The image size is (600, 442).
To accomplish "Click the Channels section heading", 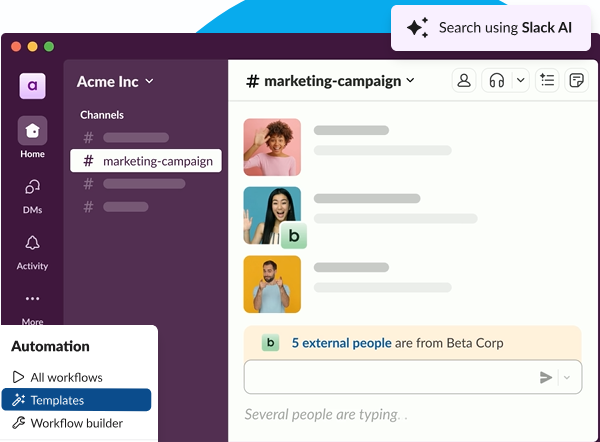I will [x=102, y=115].
